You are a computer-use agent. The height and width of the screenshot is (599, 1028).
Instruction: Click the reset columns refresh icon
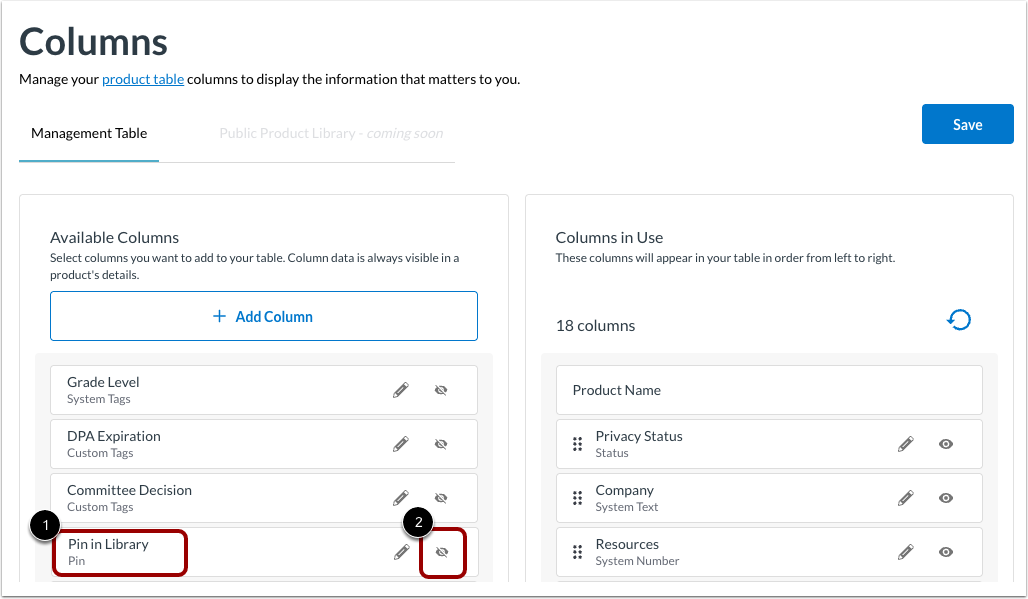(x=959, y=319)
